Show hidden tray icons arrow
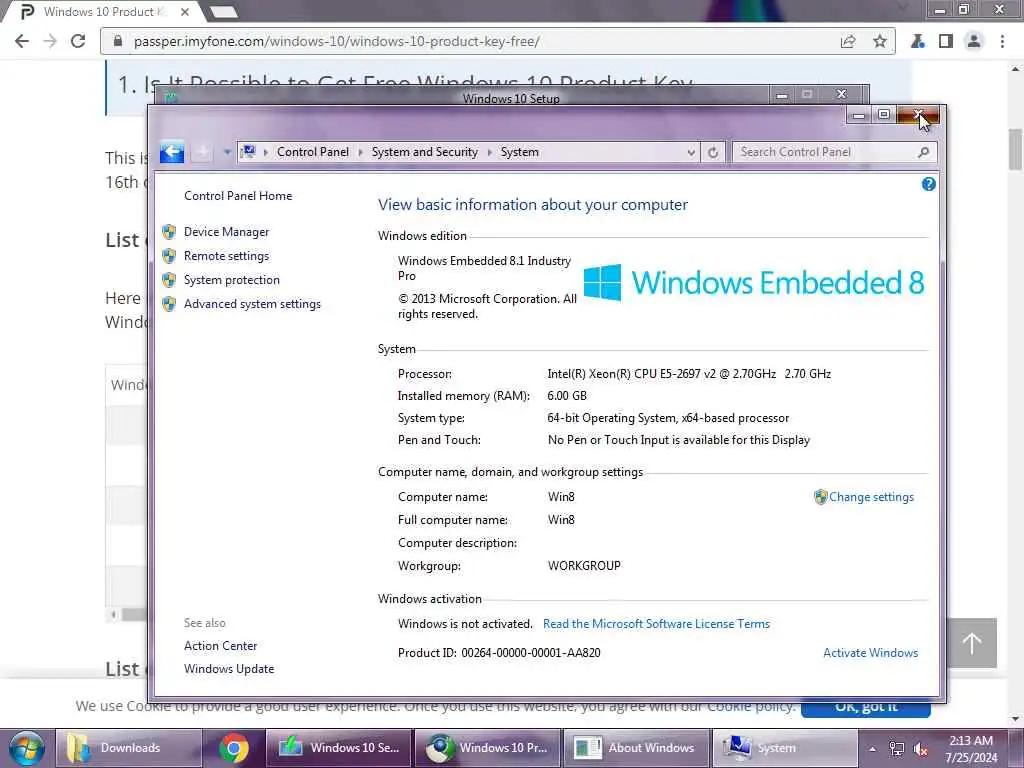This screenshot has height=768, width=1024. 872,749
